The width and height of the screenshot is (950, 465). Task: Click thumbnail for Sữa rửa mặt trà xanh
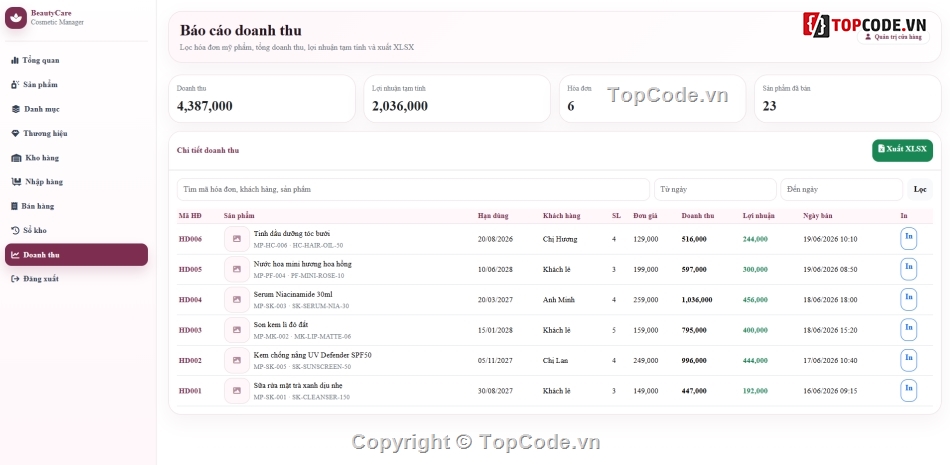click(237, 391)
